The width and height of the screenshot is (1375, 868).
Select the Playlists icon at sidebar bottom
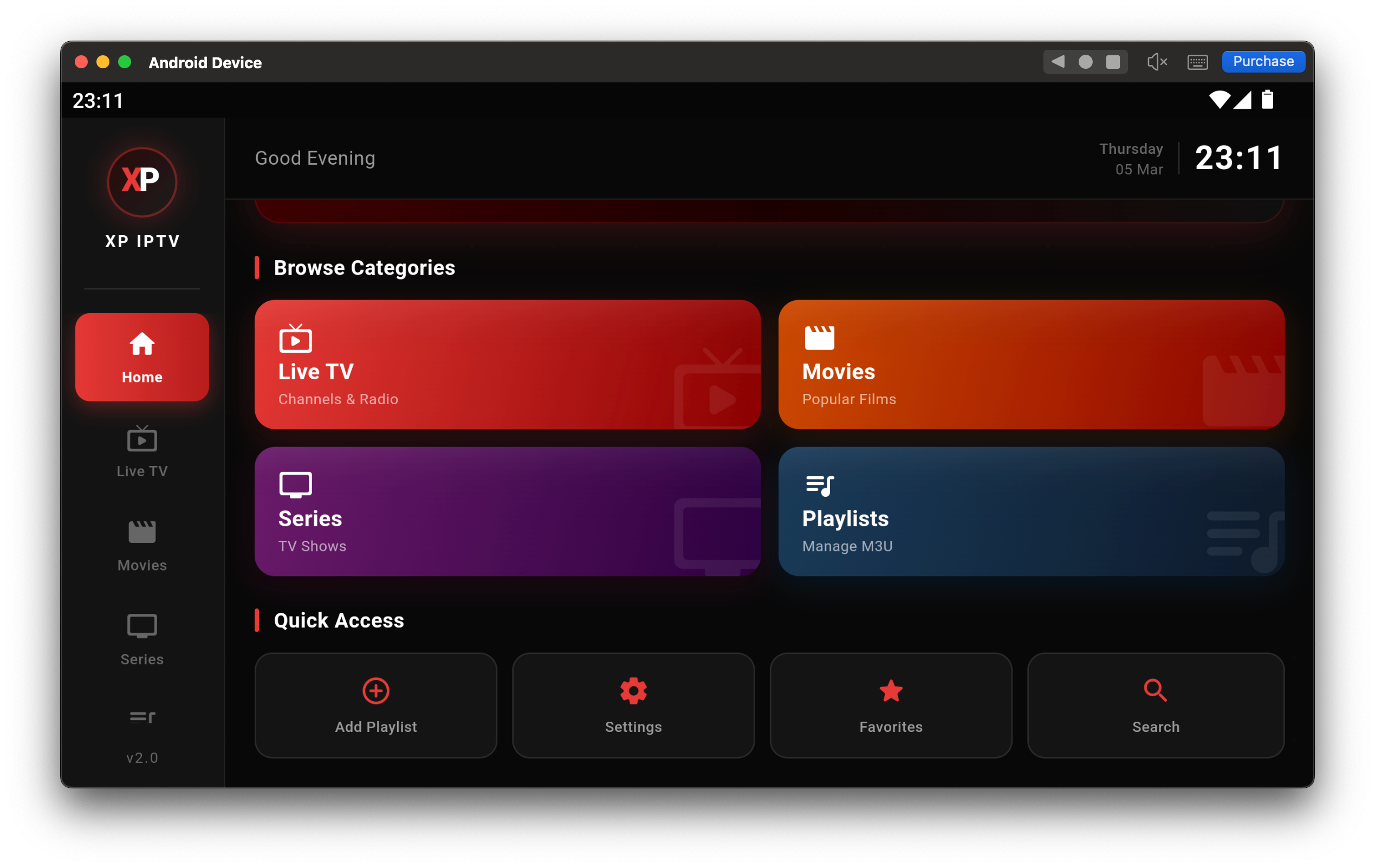(141, 718)
